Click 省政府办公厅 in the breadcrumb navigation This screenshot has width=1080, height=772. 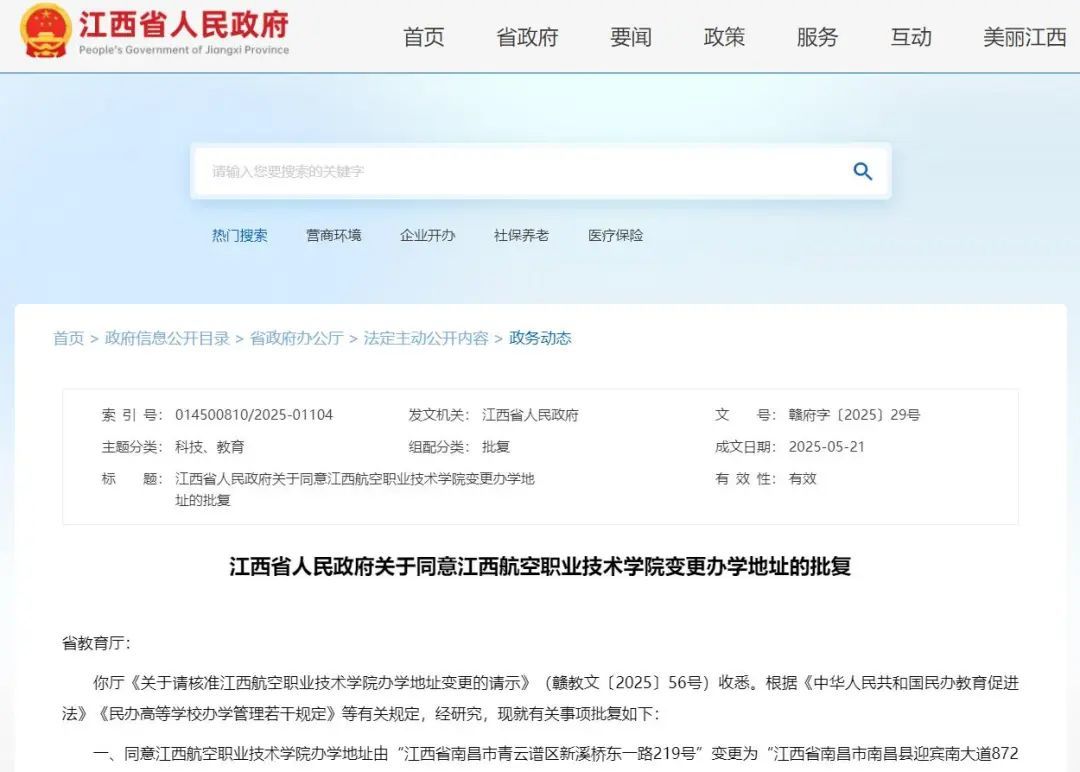tap(294, 338)
